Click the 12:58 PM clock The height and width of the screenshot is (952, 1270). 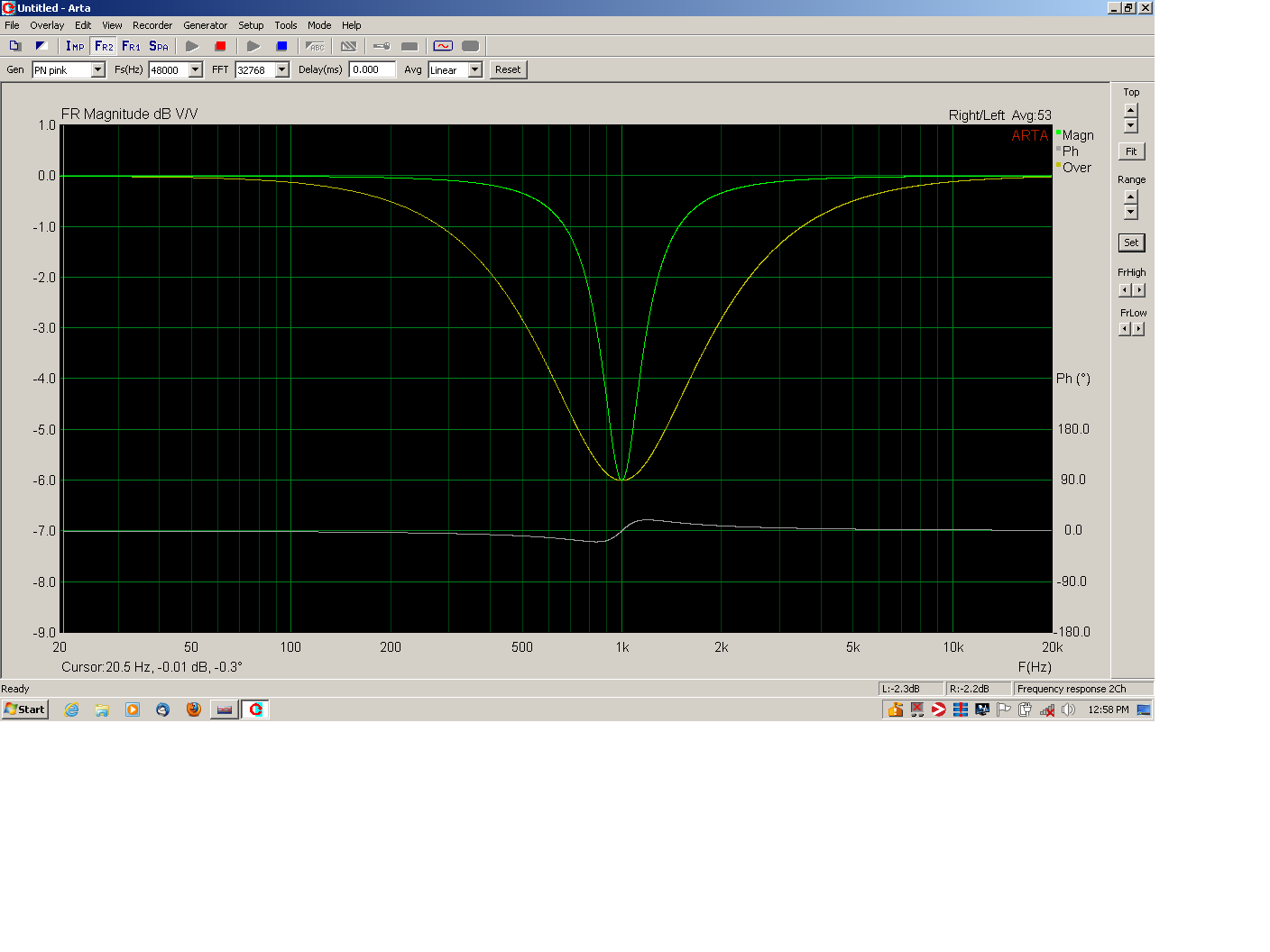click(x=1108, y=709)
